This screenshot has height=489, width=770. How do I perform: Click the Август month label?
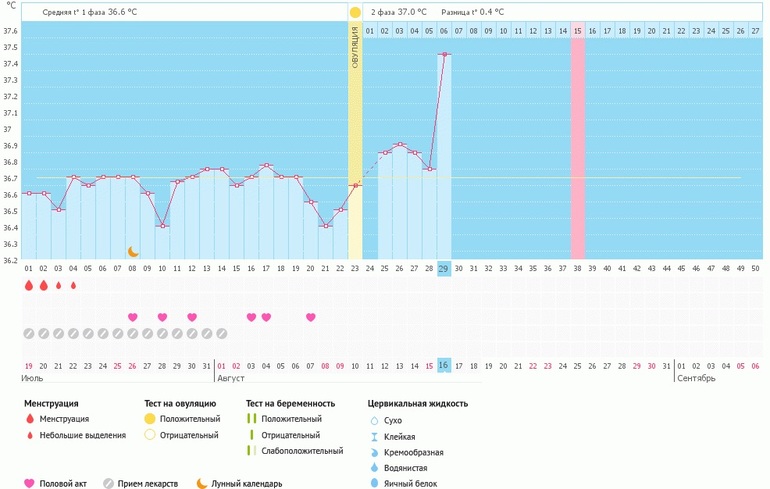pos(232,379)
